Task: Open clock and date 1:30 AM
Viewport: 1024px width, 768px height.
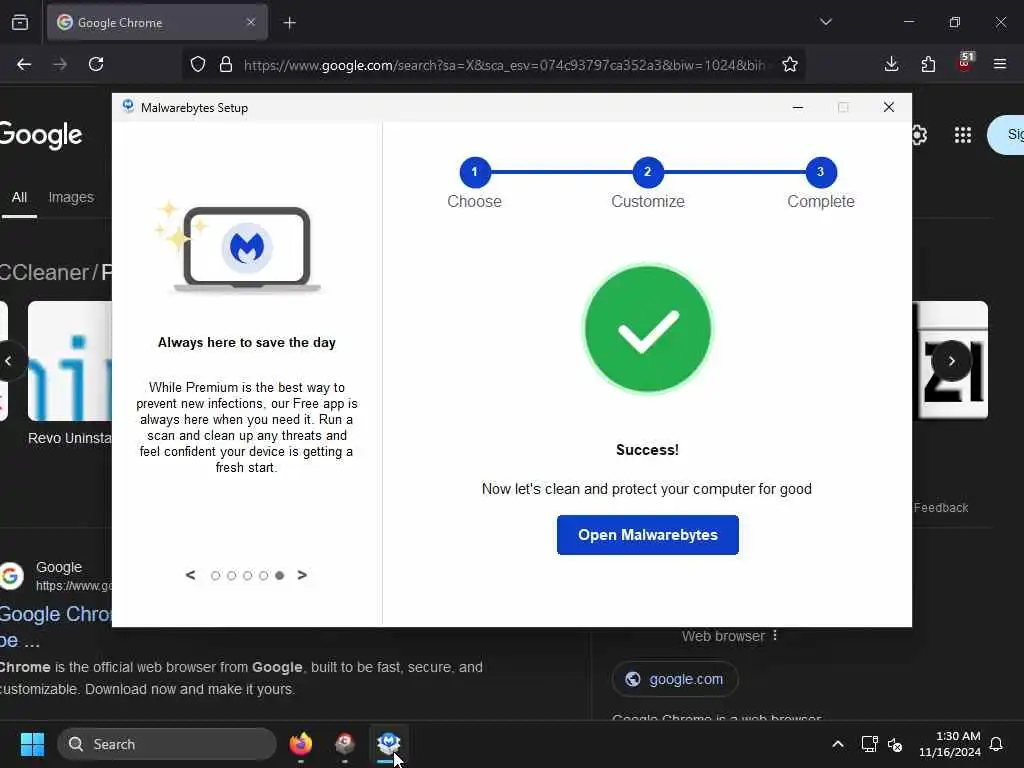Action: pos(950,744)
